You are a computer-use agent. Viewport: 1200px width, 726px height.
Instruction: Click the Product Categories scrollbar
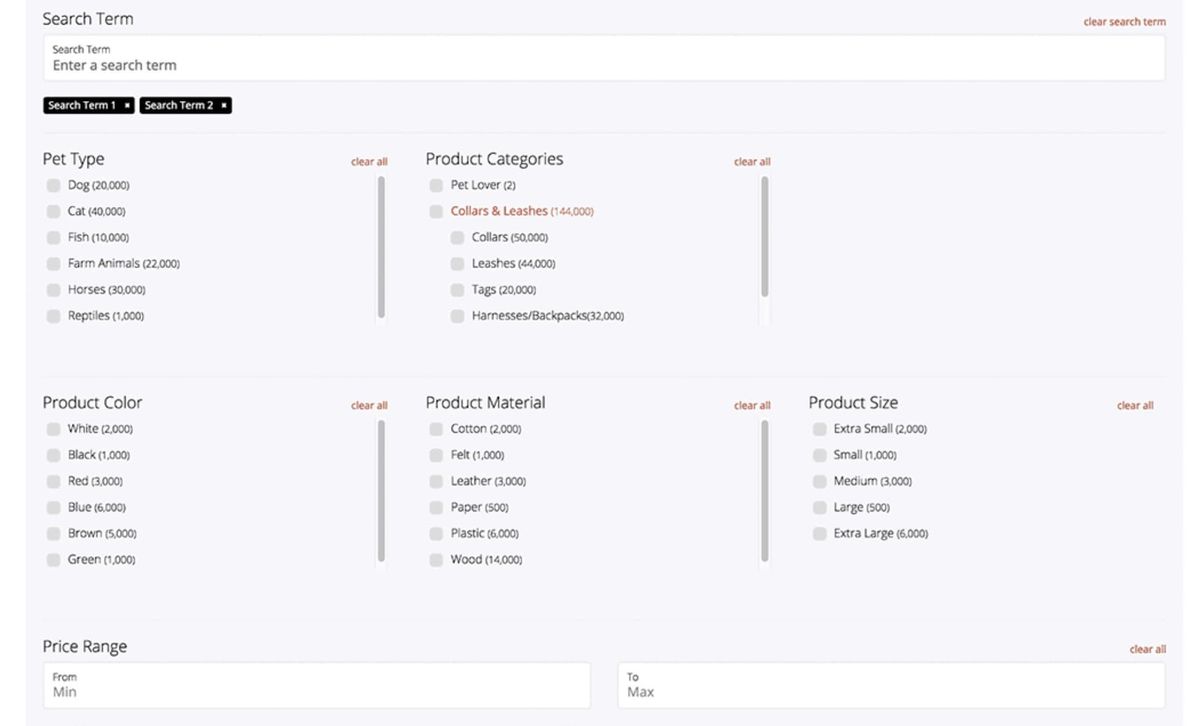(765, 237)
